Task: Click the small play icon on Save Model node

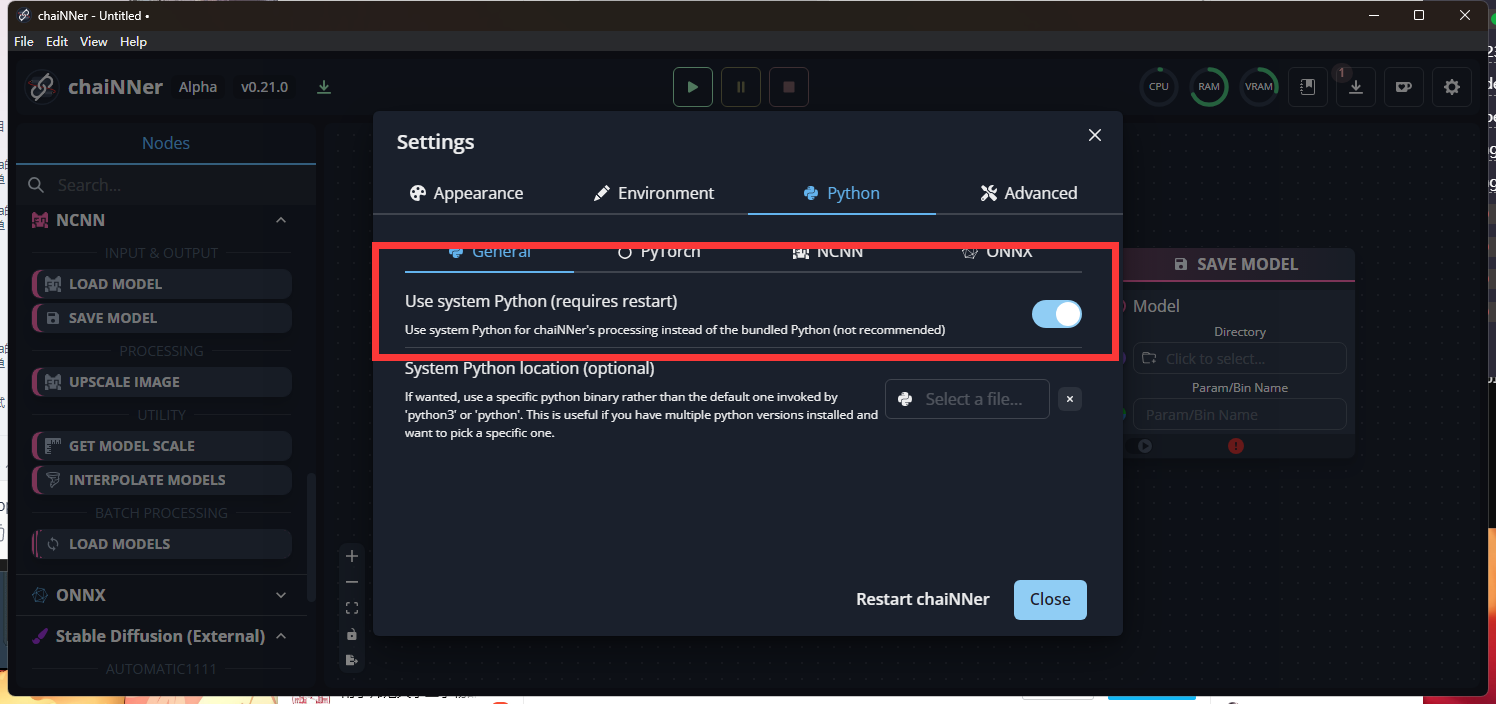Action: (x=1145, y=446)
